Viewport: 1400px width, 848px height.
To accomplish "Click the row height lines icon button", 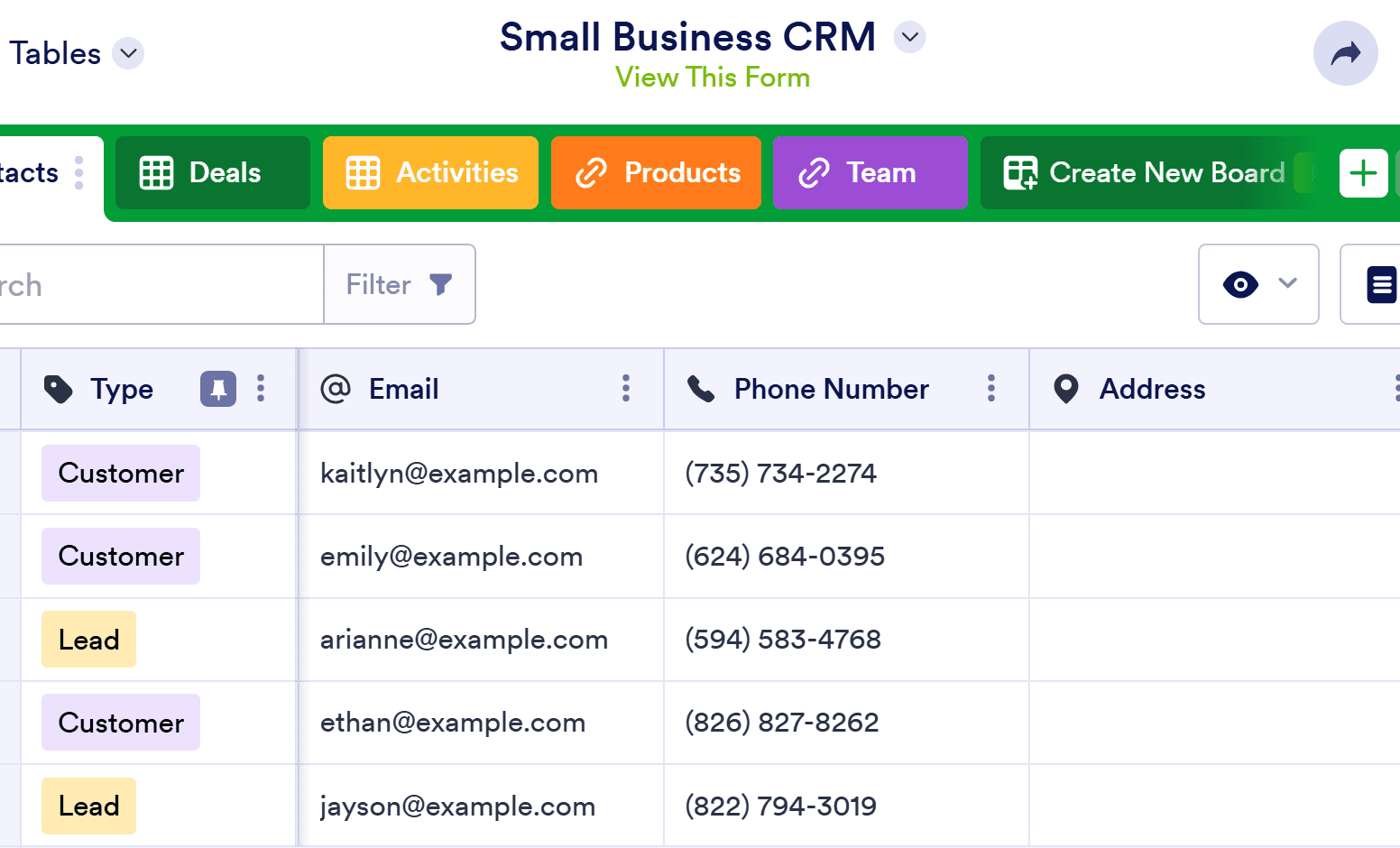I will 1380,284.
